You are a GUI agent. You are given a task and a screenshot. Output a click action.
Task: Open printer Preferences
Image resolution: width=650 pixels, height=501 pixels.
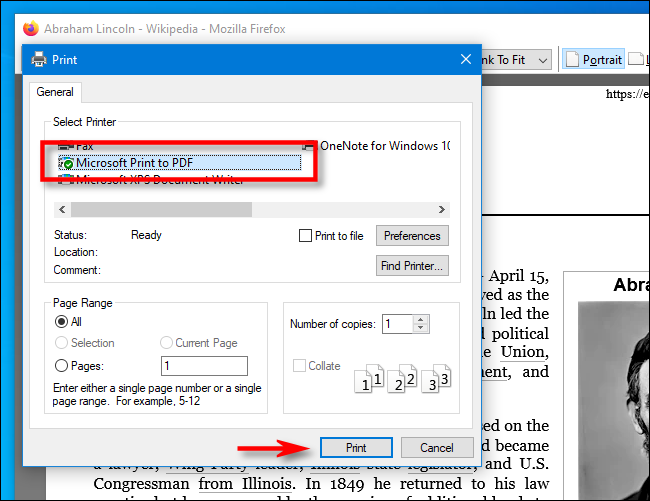(x=412, y=236)
